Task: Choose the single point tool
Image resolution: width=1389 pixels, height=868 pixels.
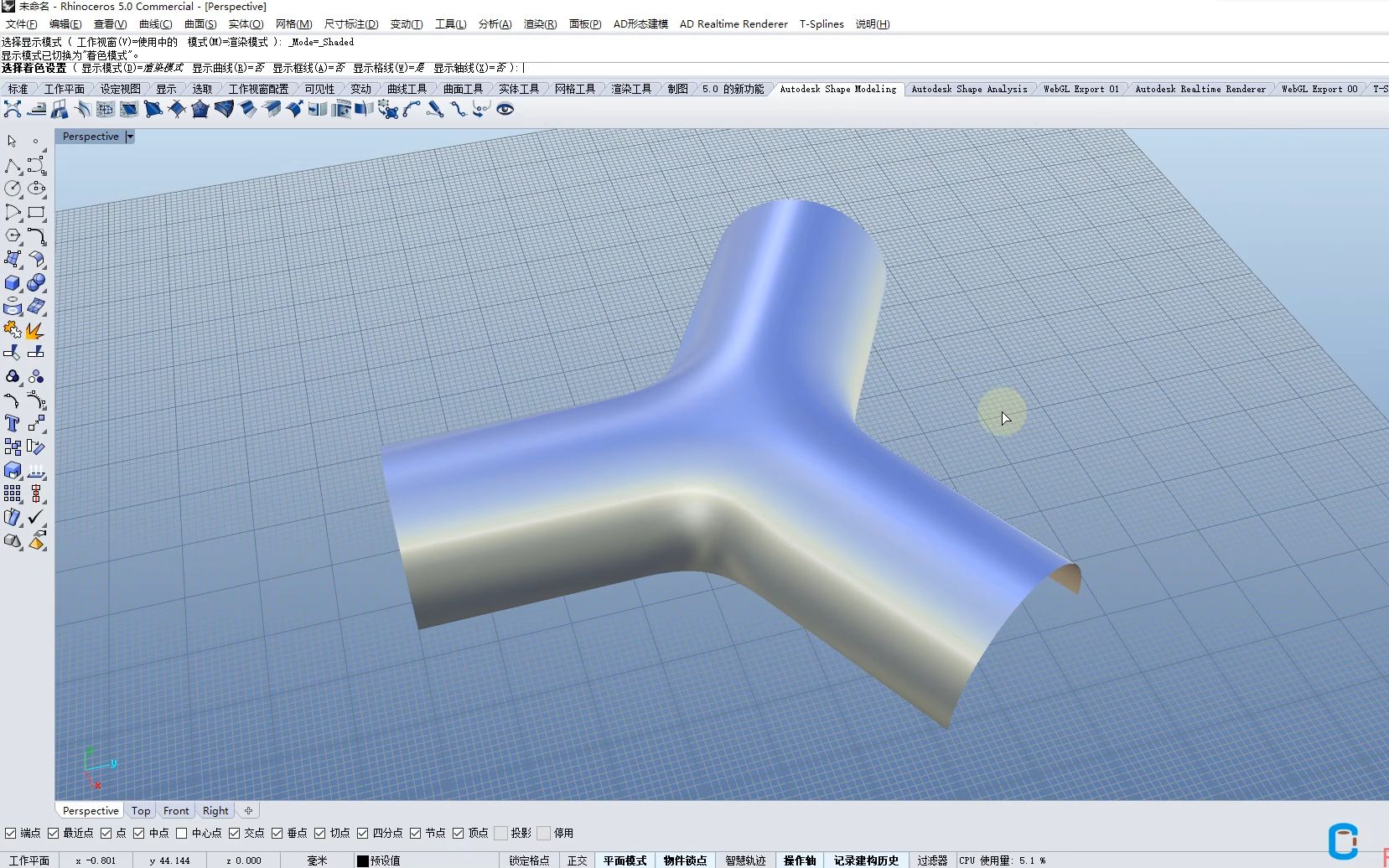Action: [x=35, y=142]
